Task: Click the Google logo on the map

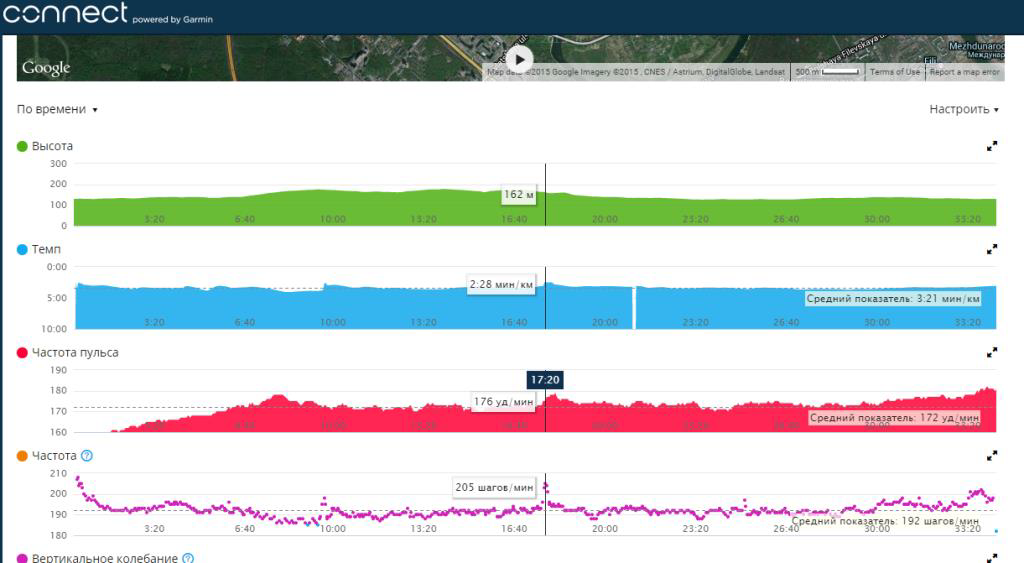Action: coord(46,68)
